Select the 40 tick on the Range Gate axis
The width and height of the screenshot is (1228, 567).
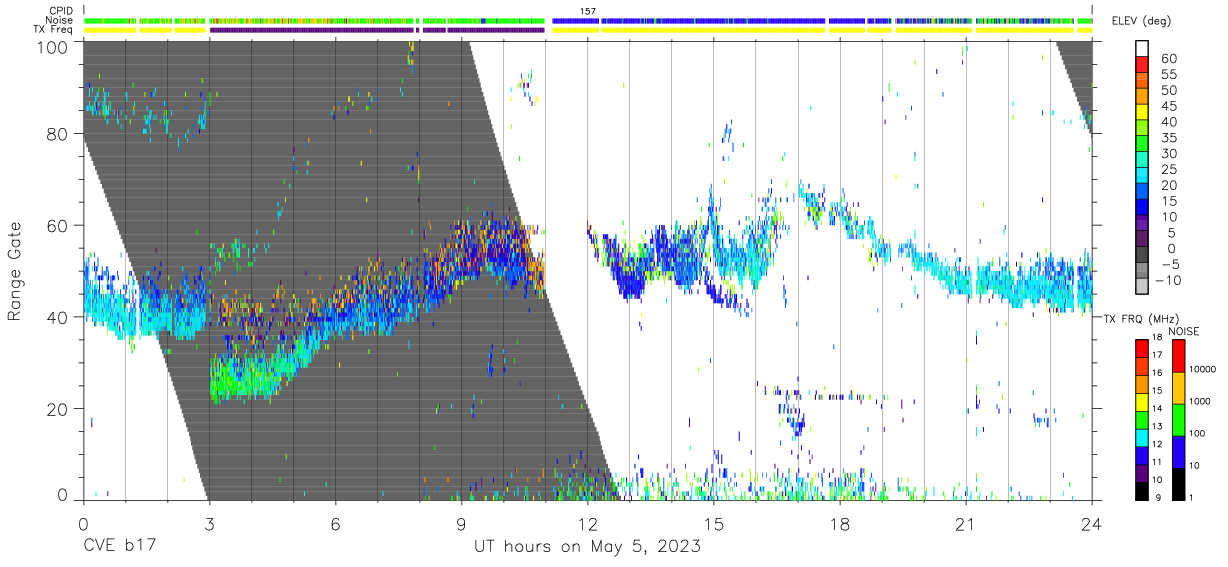coord(57,317)
